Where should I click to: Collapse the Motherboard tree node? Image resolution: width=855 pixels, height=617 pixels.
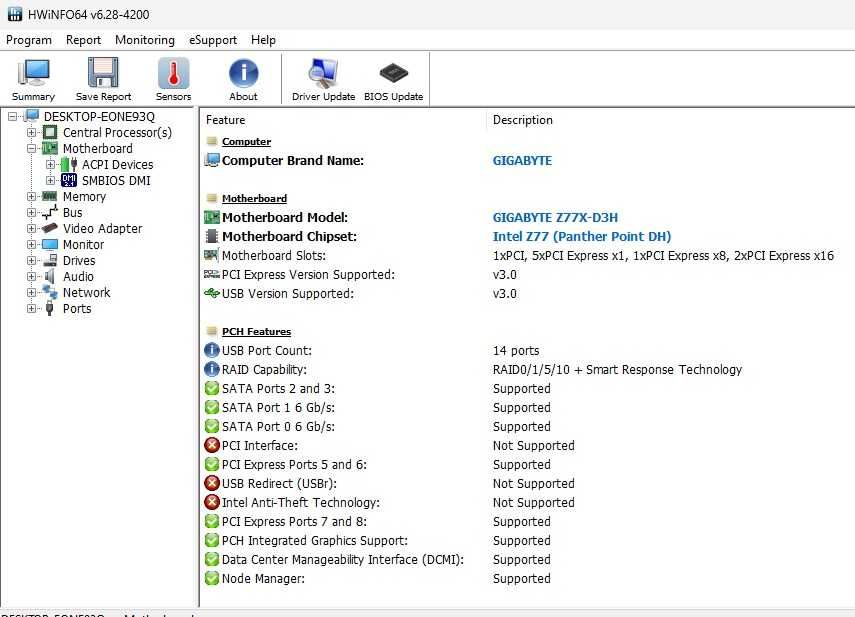31,148
